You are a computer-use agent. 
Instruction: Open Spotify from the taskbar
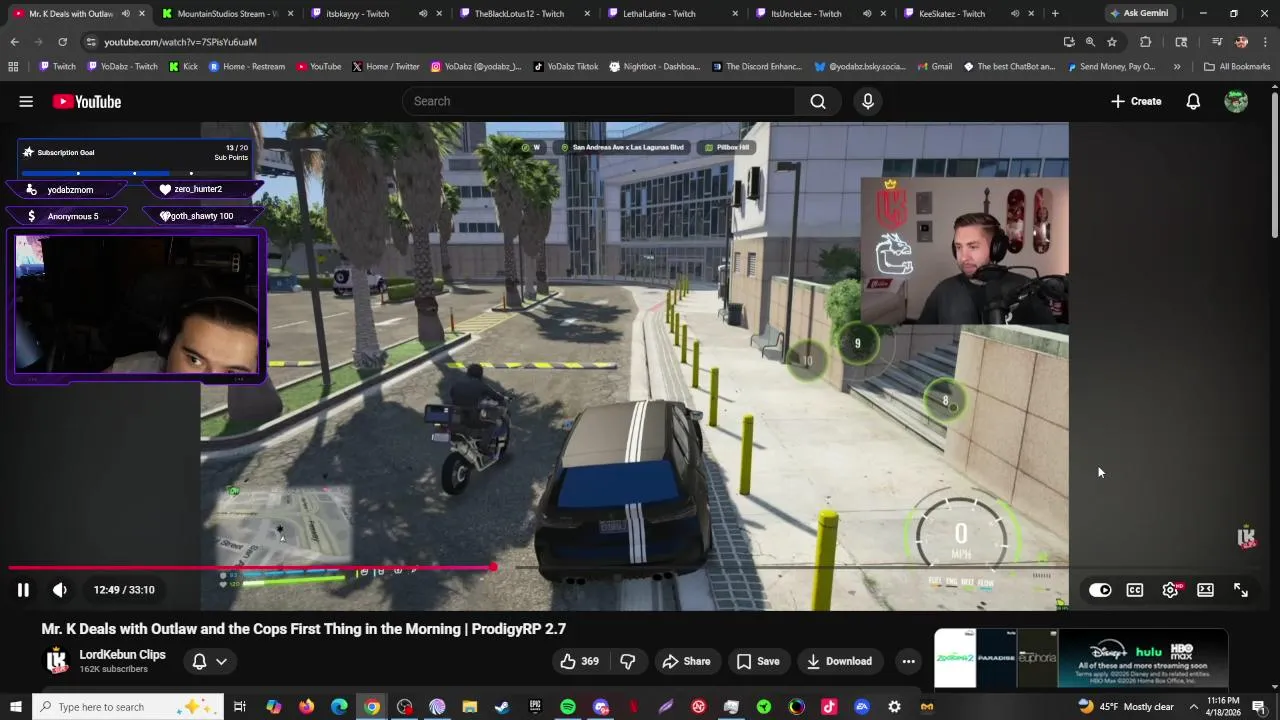568,707
